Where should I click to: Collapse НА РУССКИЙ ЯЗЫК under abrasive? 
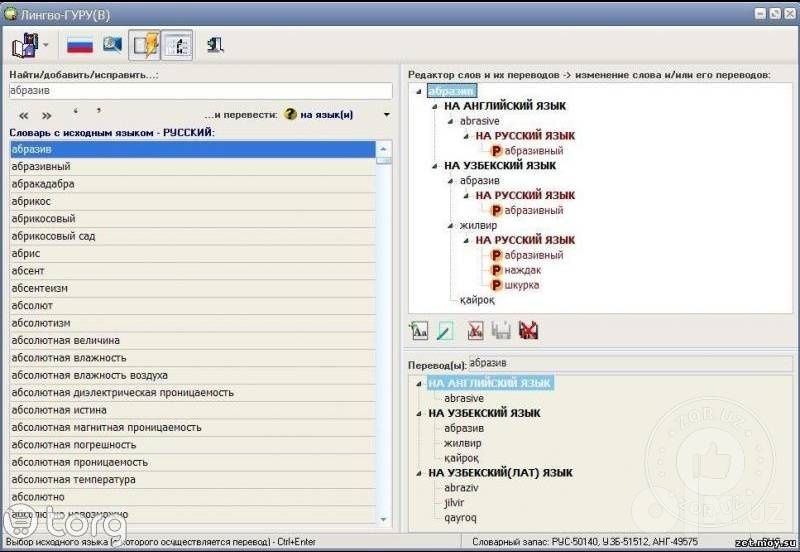coord(466,136)
